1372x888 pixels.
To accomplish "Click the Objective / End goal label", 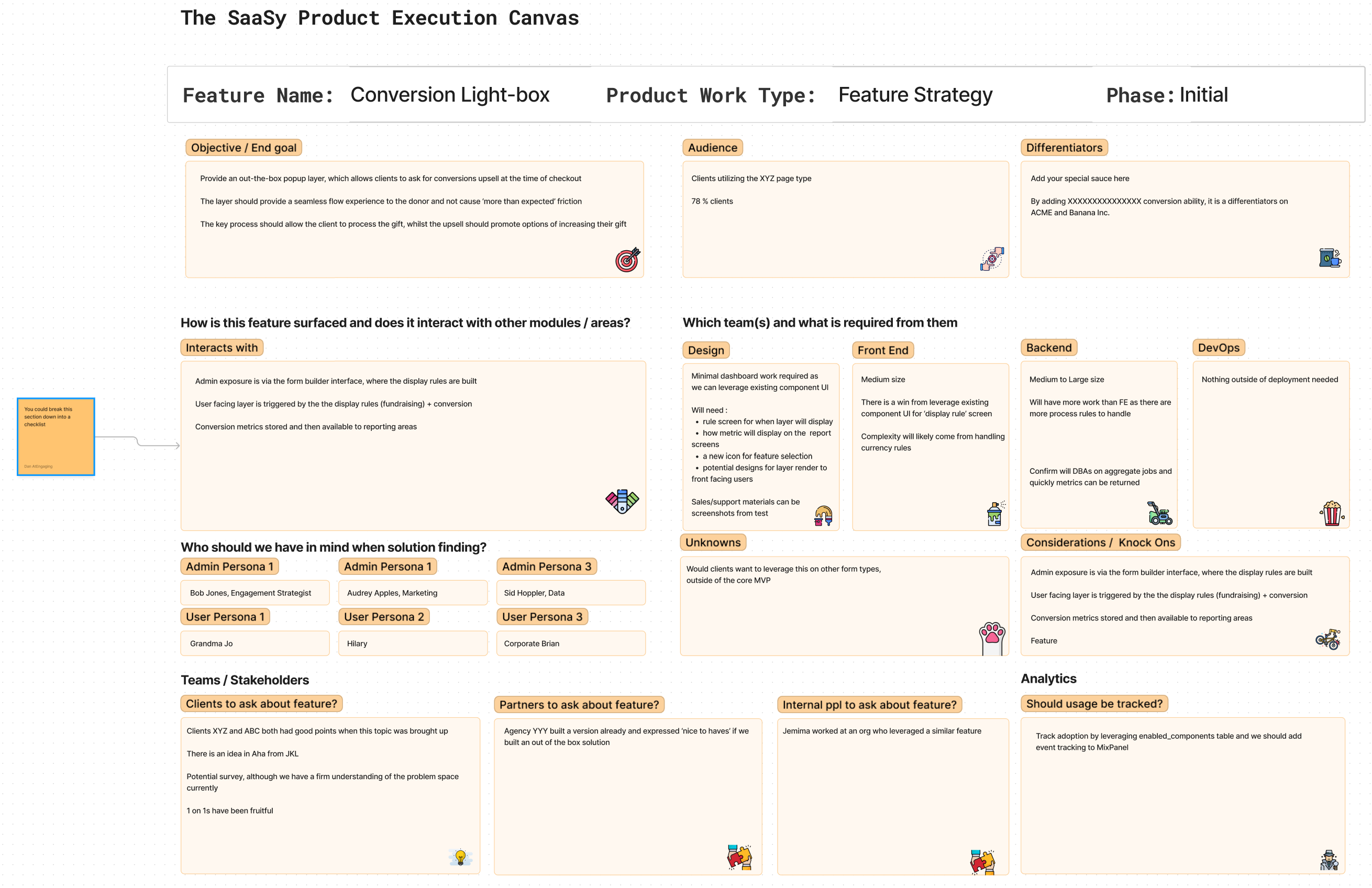I will [x=244, y=148].
